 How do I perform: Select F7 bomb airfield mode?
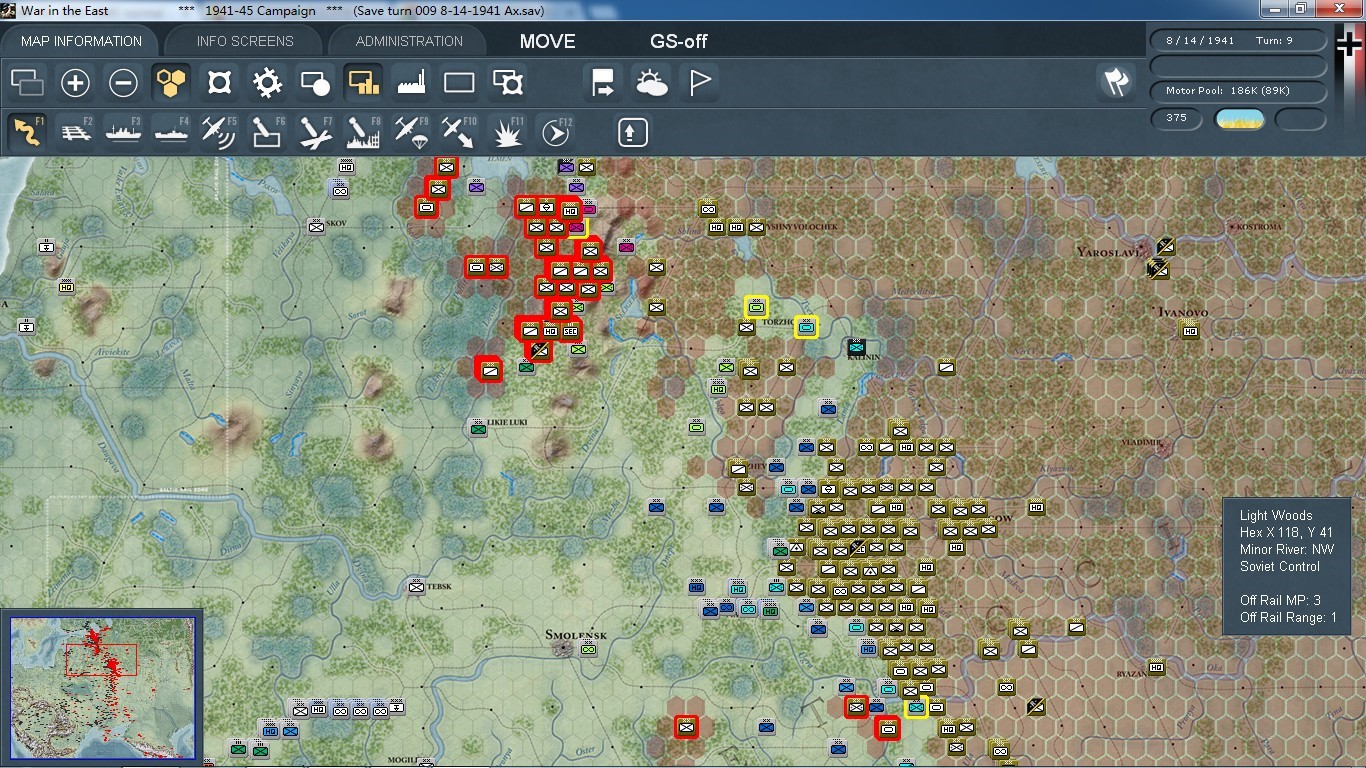(x=315, y=132)
